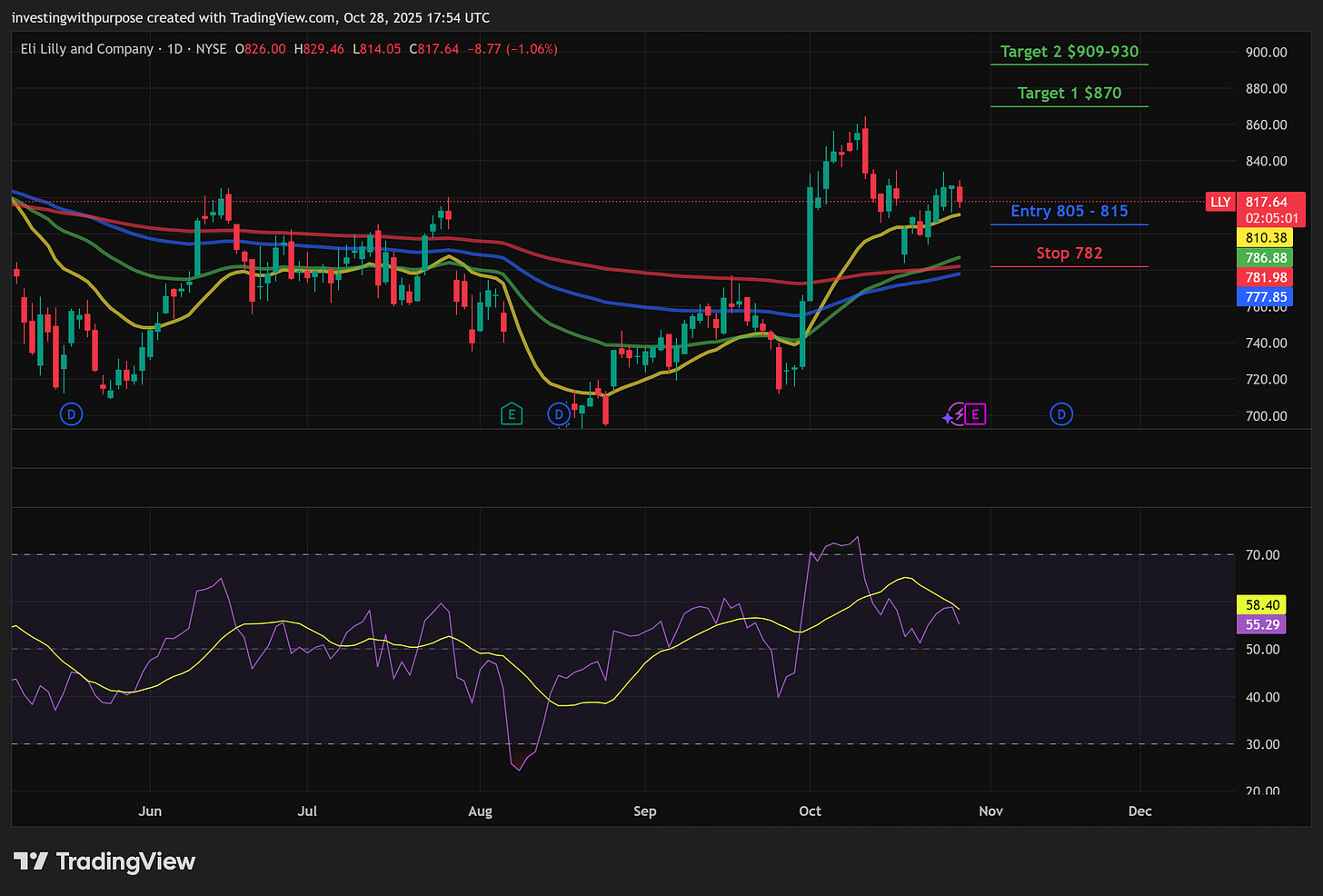The height and width of the screenshot is (896, 1323).
Task: Click the 02:05:01 bar countdown label
Action: pos(1271,219)
